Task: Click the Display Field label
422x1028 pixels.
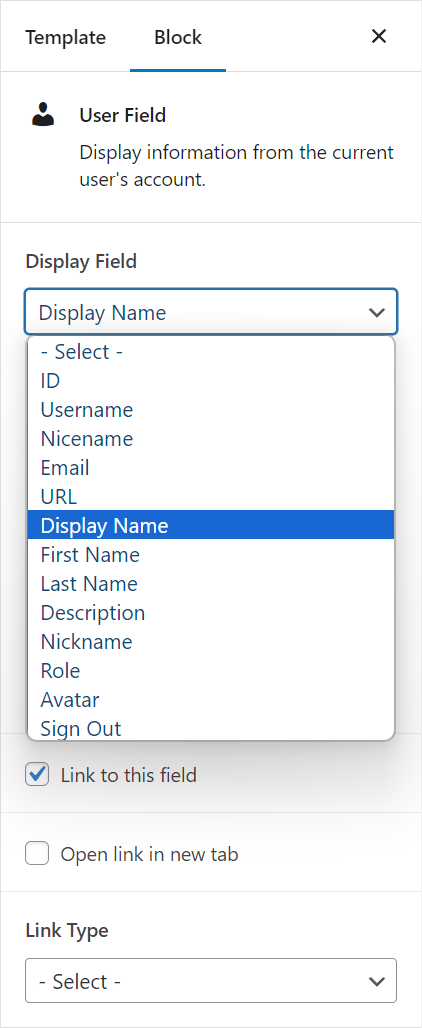Action: click(81, 262)
